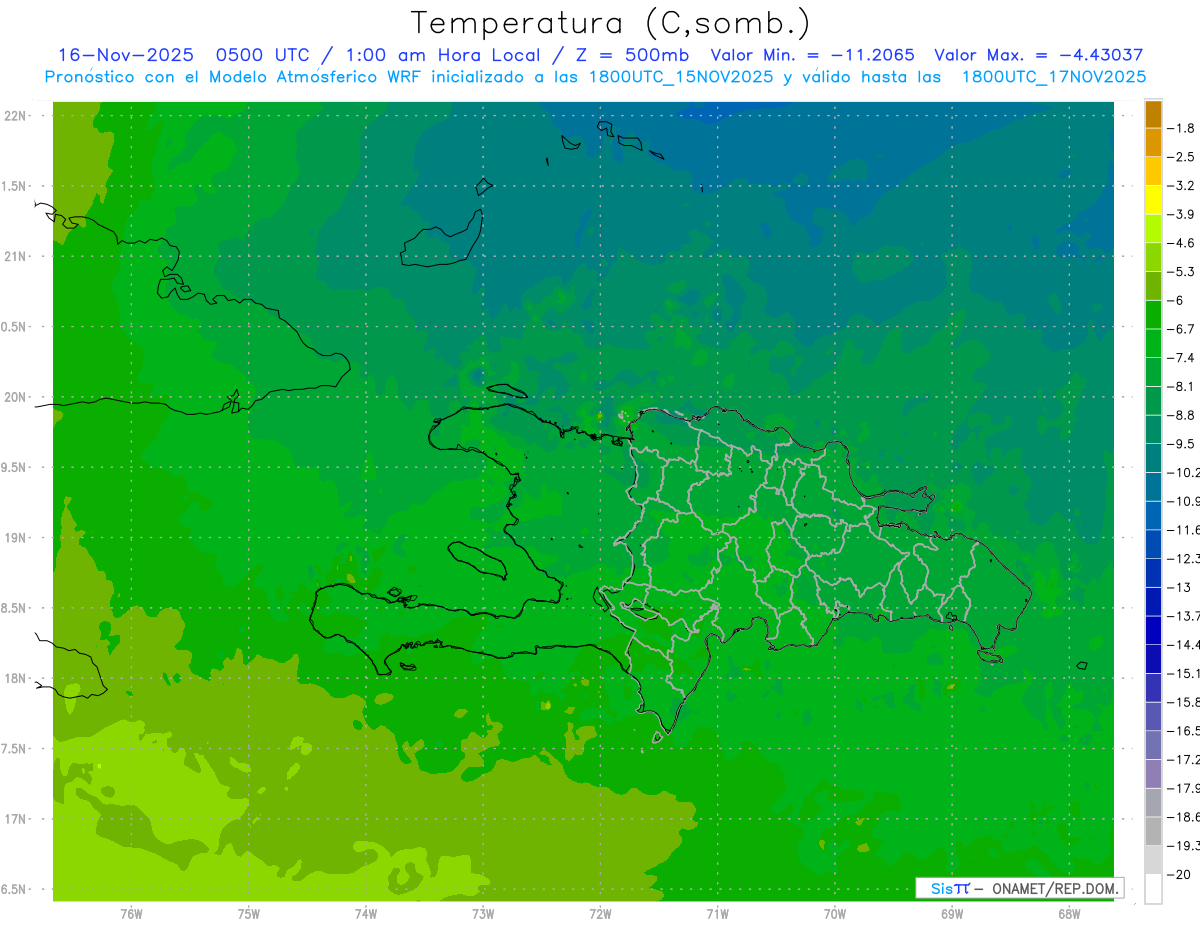Click the "-8.8" colorbar value
Viewport: 1200px width, 927px height.
coord(1181,415)
